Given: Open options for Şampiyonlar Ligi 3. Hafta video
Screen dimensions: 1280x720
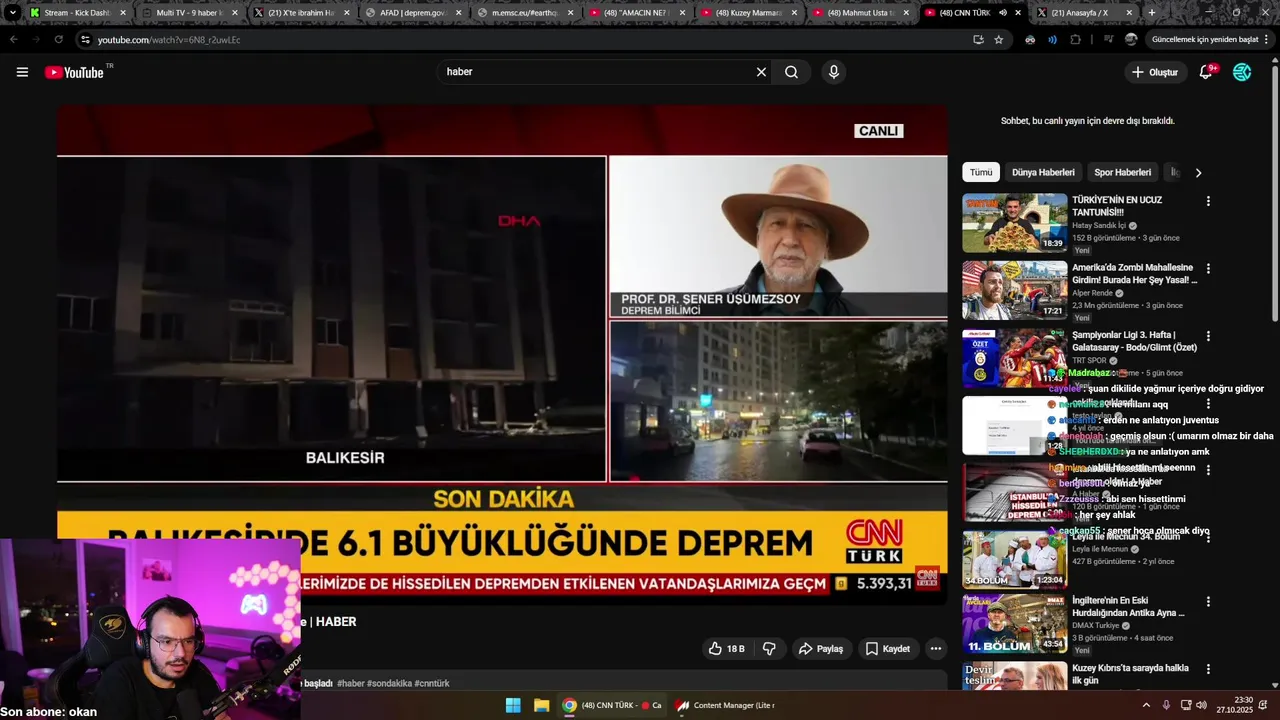Looking at the screenshot, I should coord(1208,336).
